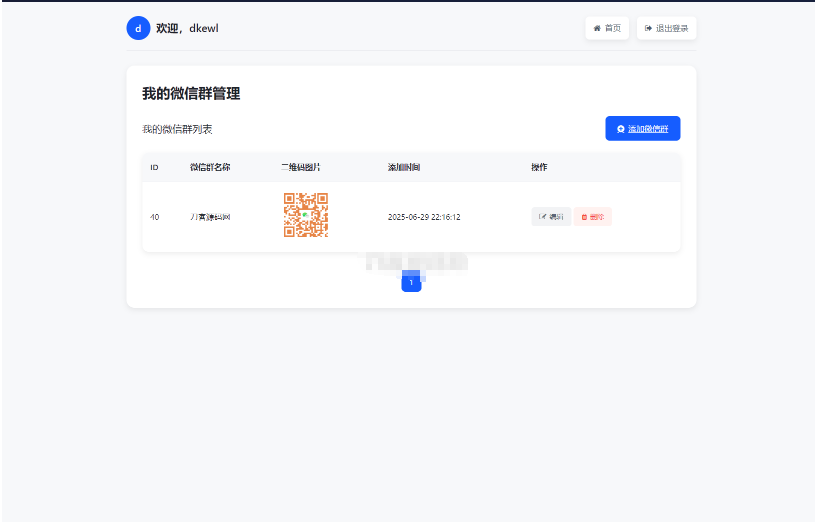Viewport: 815px width, 522px height.
Task: Click the 操作 column header
Action: 539,167
